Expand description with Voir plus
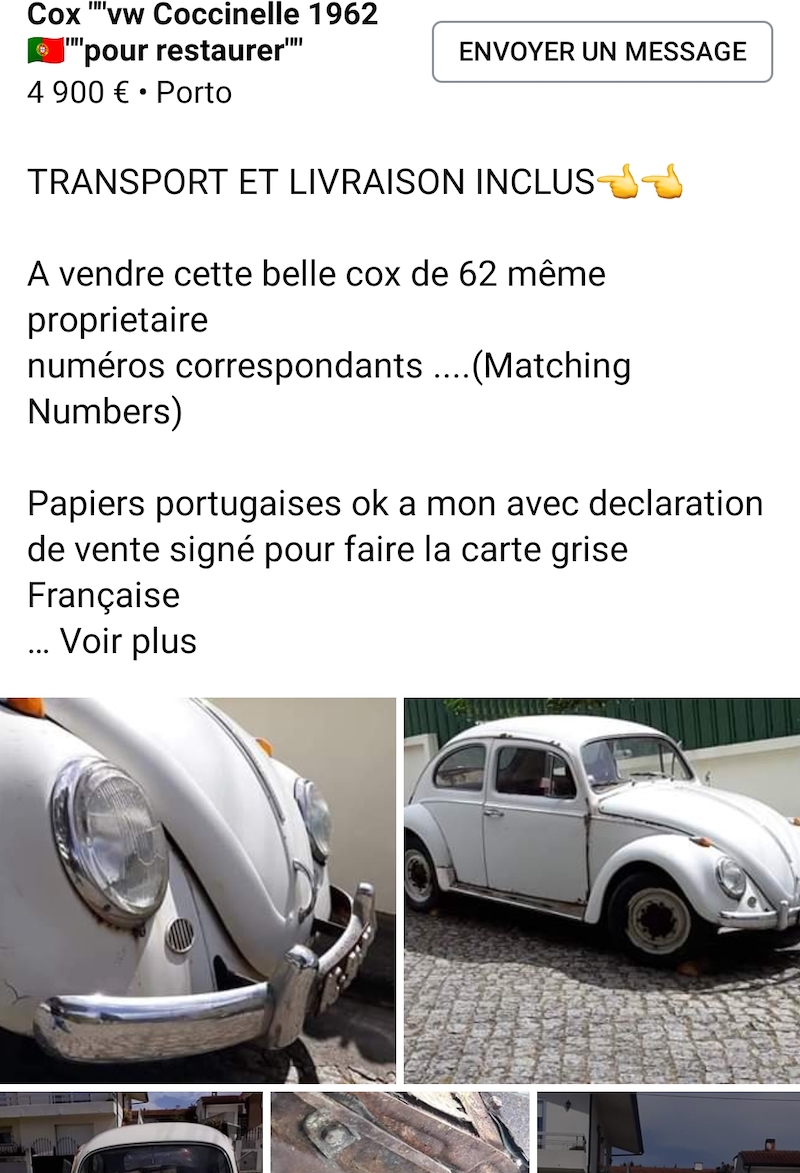 (128, 641)
